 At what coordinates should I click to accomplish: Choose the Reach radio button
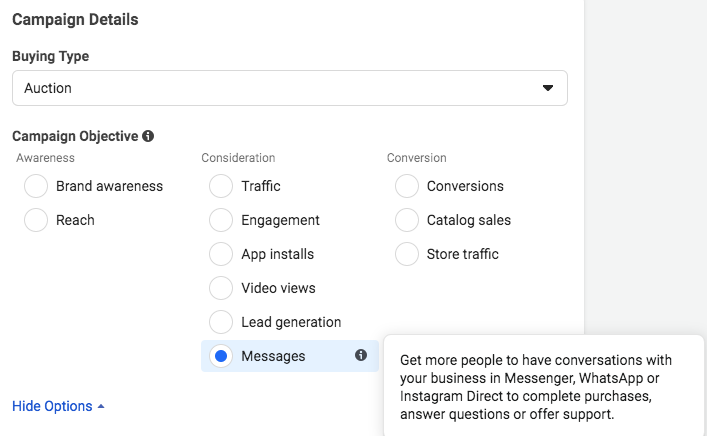36,220
